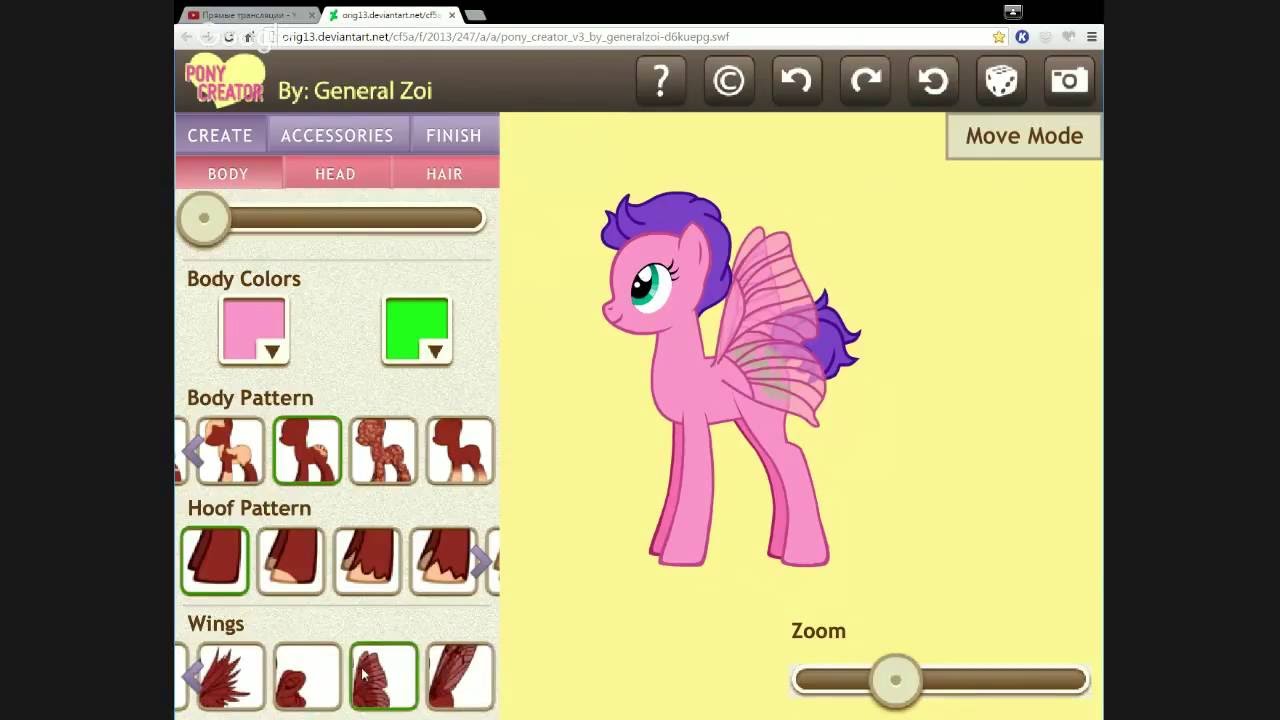The width and height of the screenshot is (1280, 720).
Task: Select the dipped-legs body pattern
Action: (460, 451)
